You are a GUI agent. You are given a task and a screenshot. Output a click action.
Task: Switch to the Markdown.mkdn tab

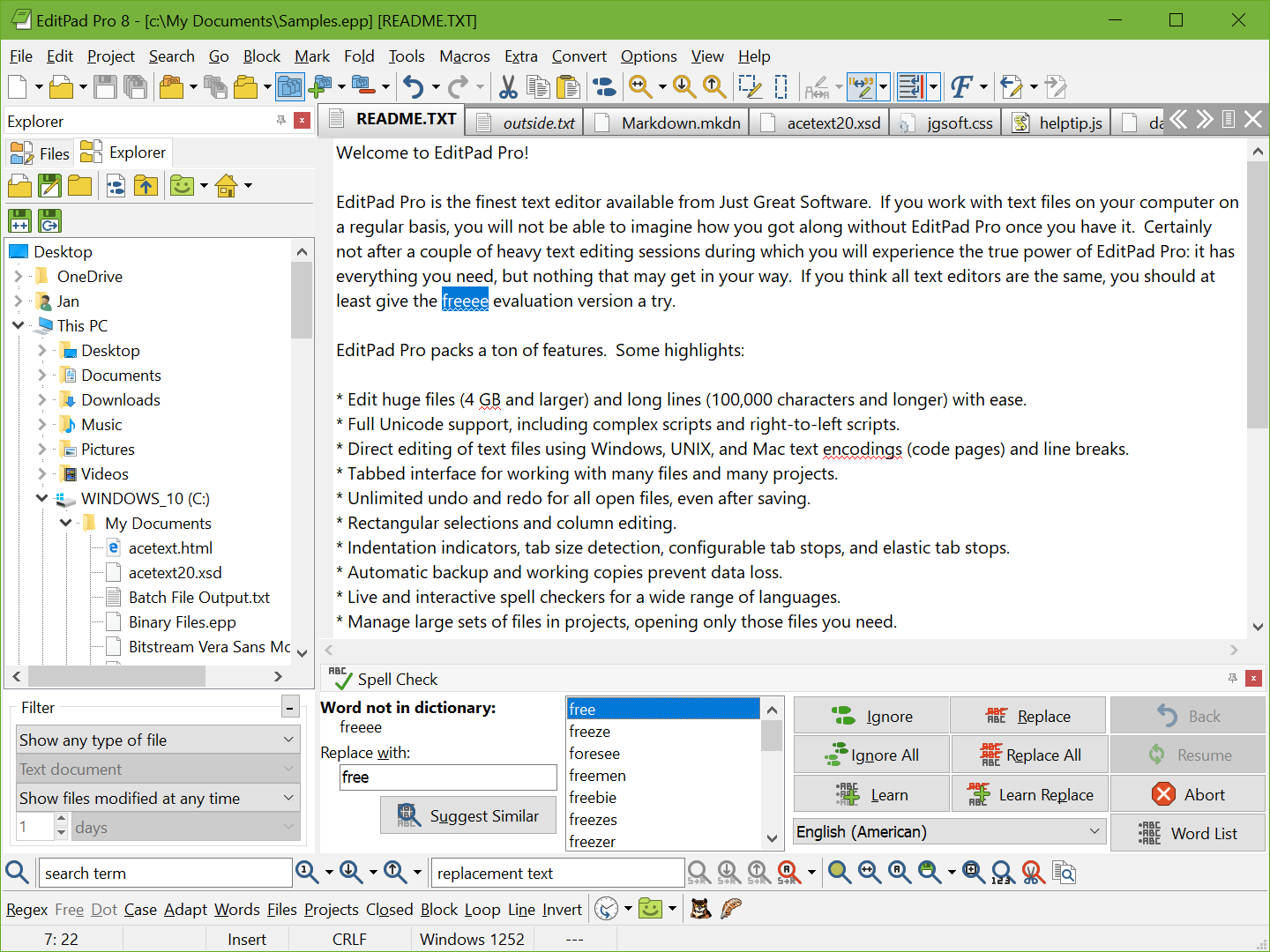(667, 123)
